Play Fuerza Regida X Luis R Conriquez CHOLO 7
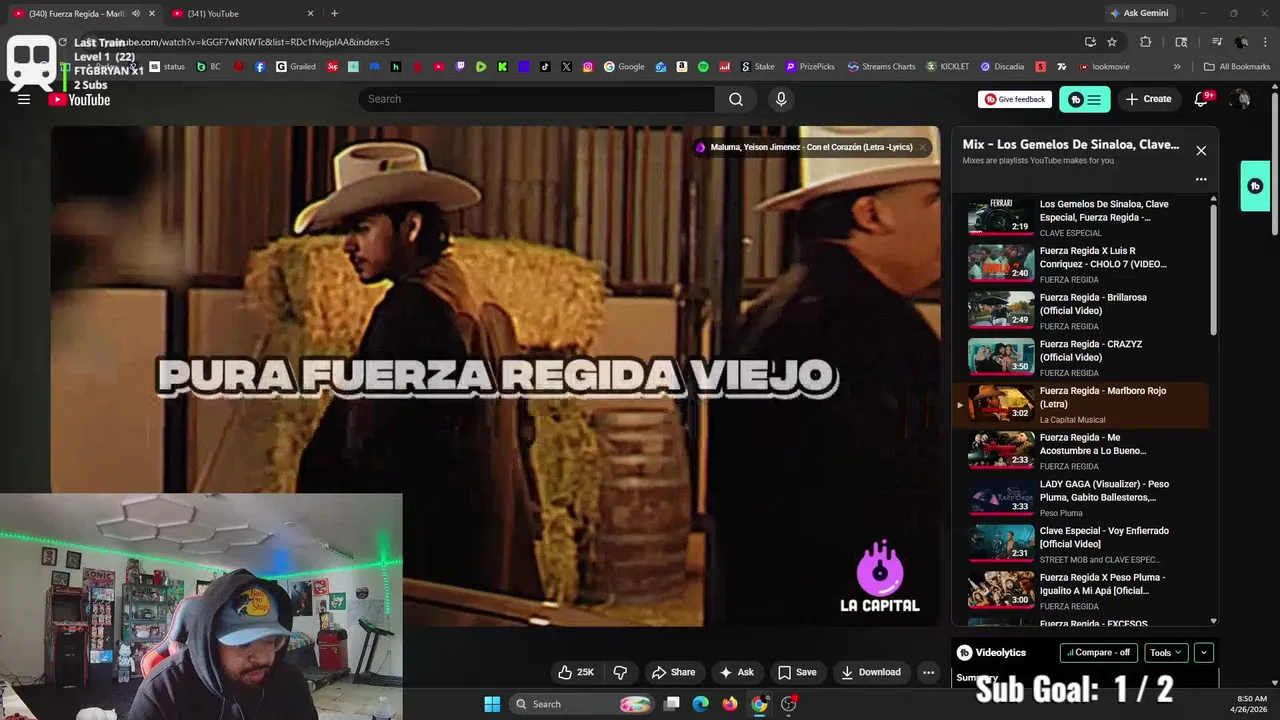Screen dimensions: 1280x720 point(1084,264)
